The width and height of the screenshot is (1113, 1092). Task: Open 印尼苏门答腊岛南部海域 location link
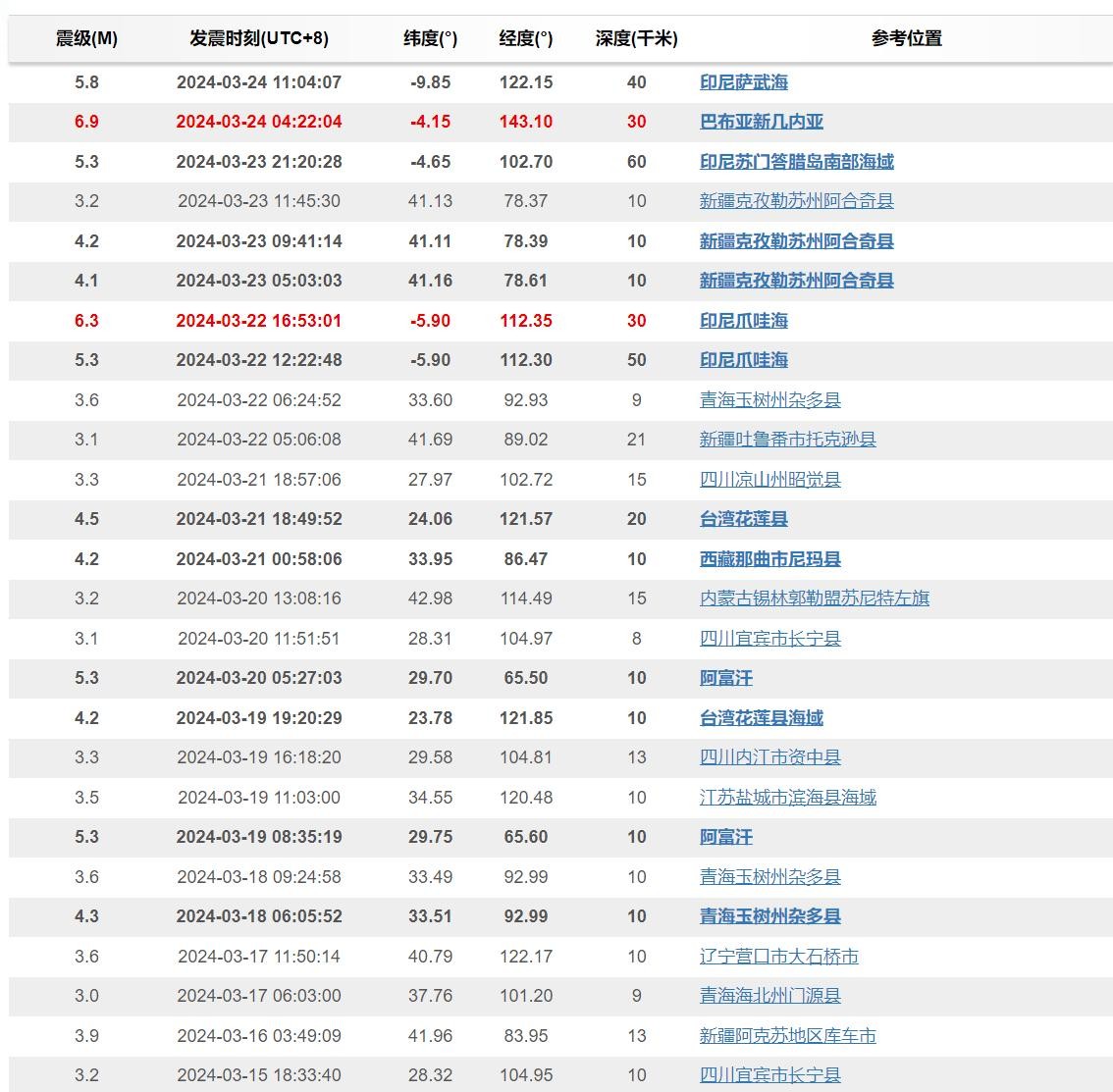(796, 162)
